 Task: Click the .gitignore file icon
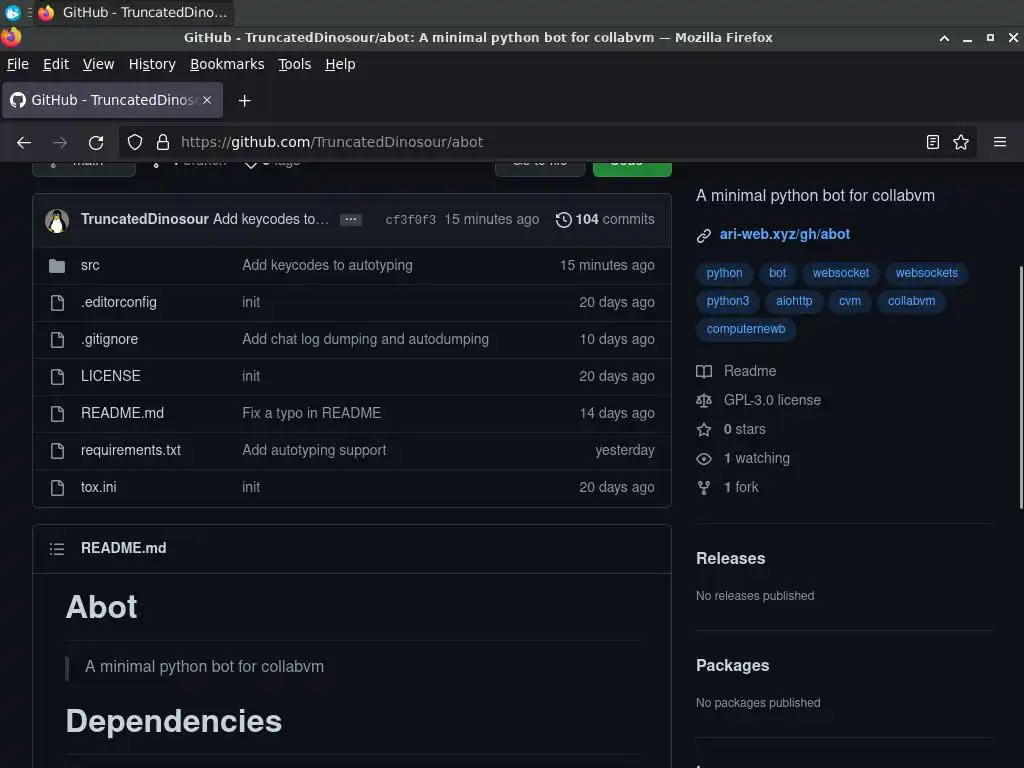point(57,340)
